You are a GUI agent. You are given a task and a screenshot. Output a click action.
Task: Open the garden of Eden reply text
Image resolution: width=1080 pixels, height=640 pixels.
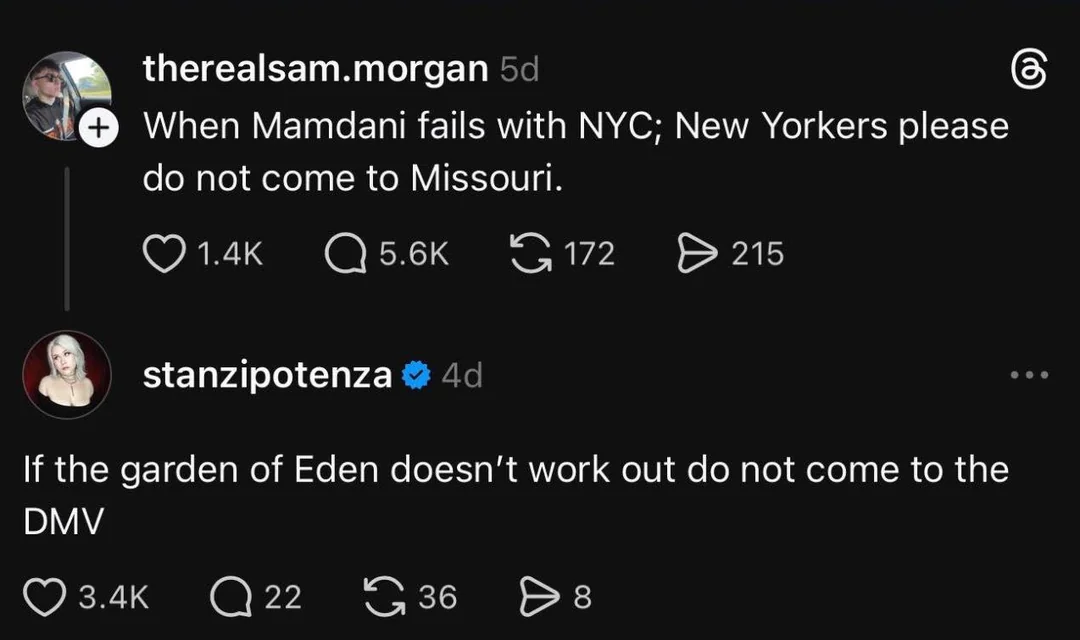tap(515, 494)
